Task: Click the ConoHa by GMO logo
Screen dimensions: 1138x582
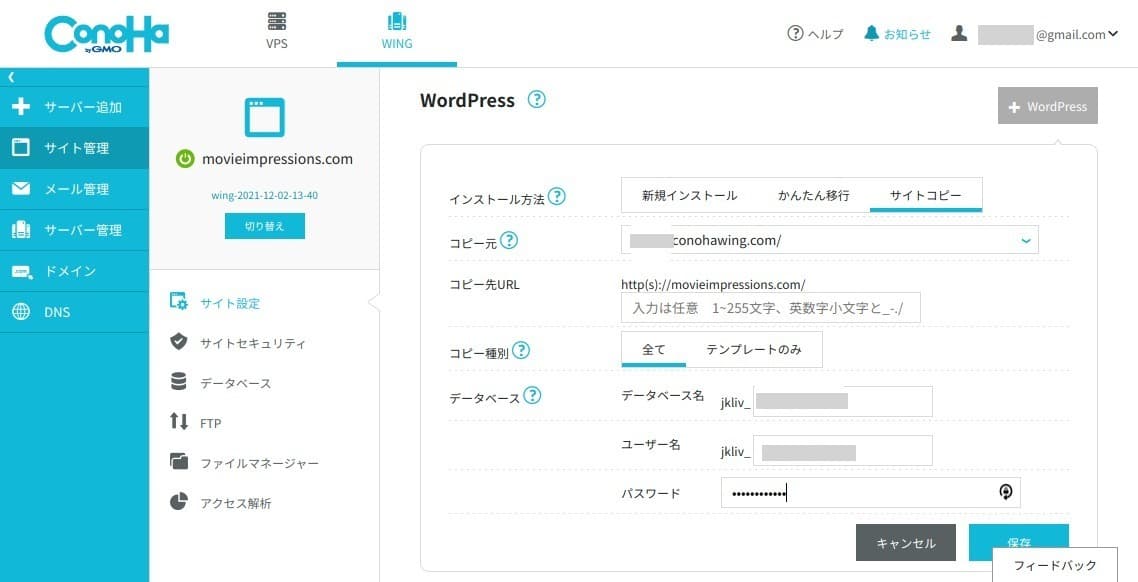Action: click(106, 34)
